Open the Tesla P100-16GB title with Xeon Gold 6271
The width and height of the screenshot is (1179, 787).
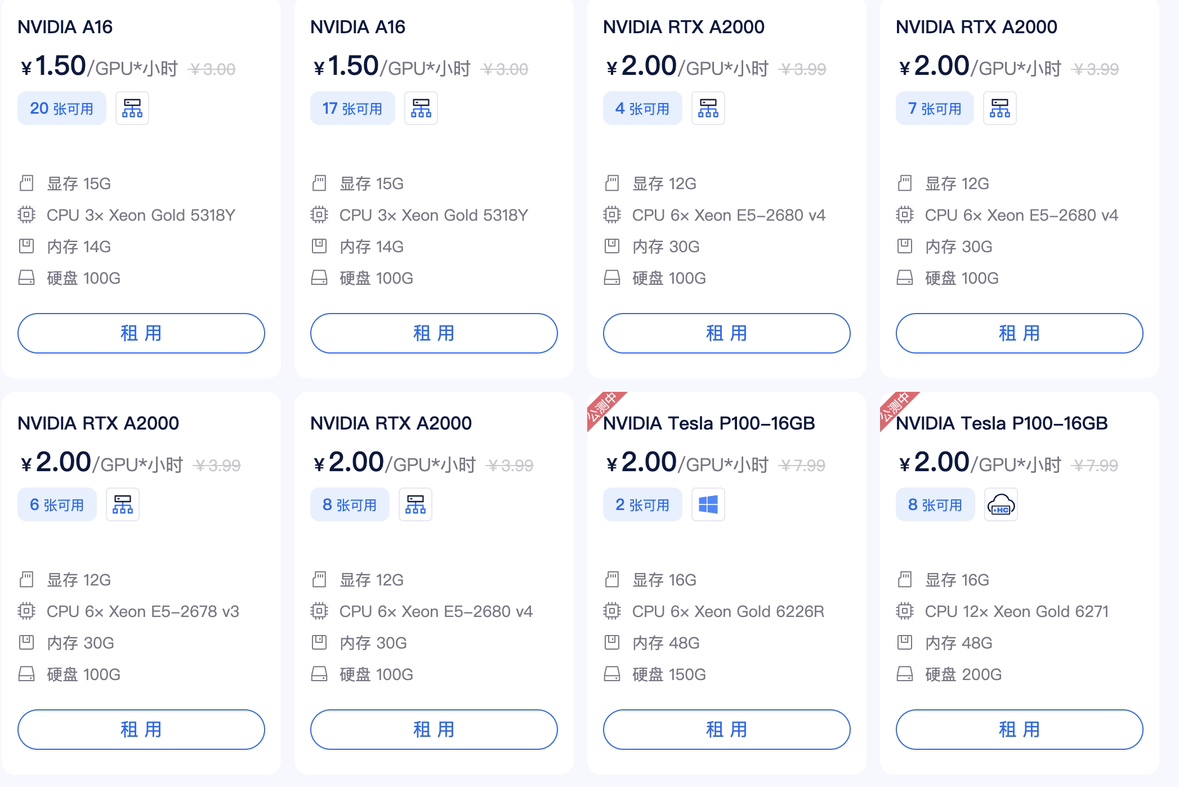pos(1002,423)
